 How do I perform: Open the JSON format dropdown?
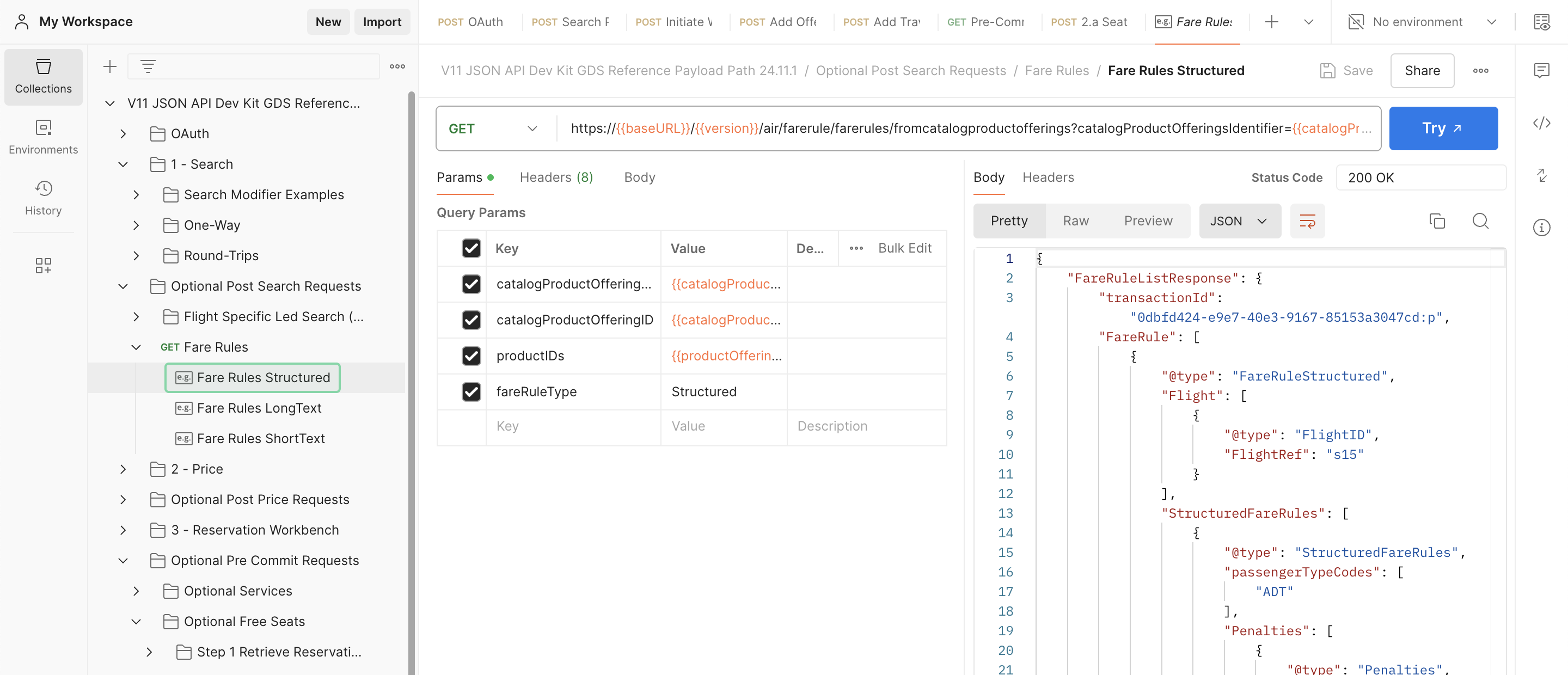1239,221
